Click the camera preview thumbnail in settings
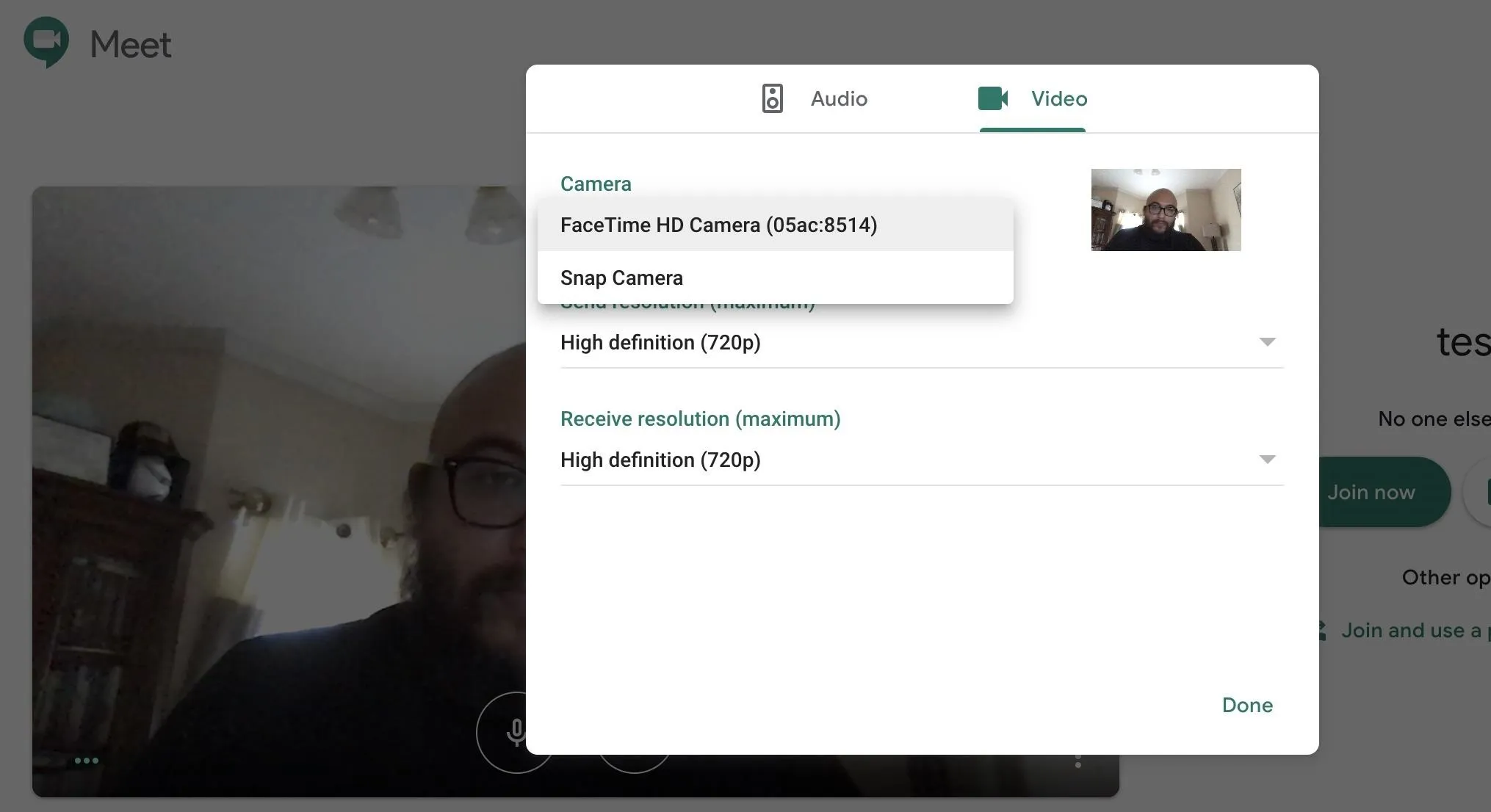Image resolution: width=1491 pixels, height=812 pixels. pos(1166,210)
